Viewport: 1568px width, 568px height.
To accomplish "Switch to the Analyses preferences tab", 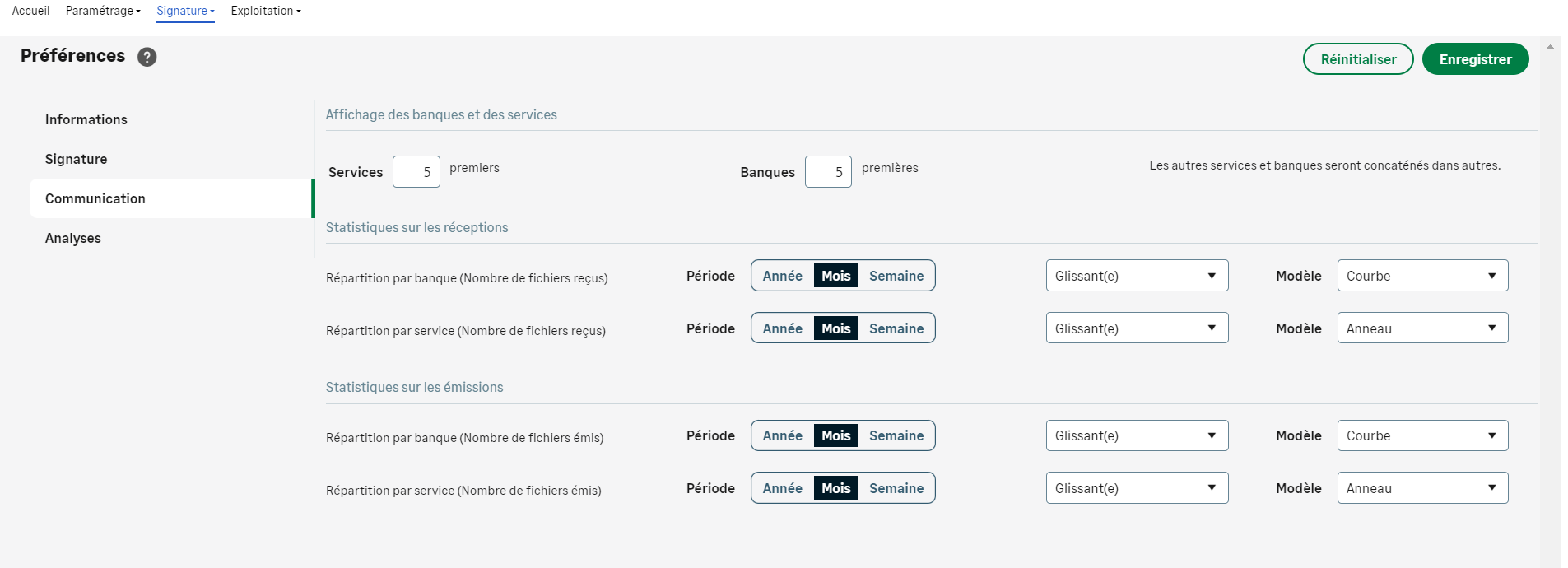I will 73,238.
